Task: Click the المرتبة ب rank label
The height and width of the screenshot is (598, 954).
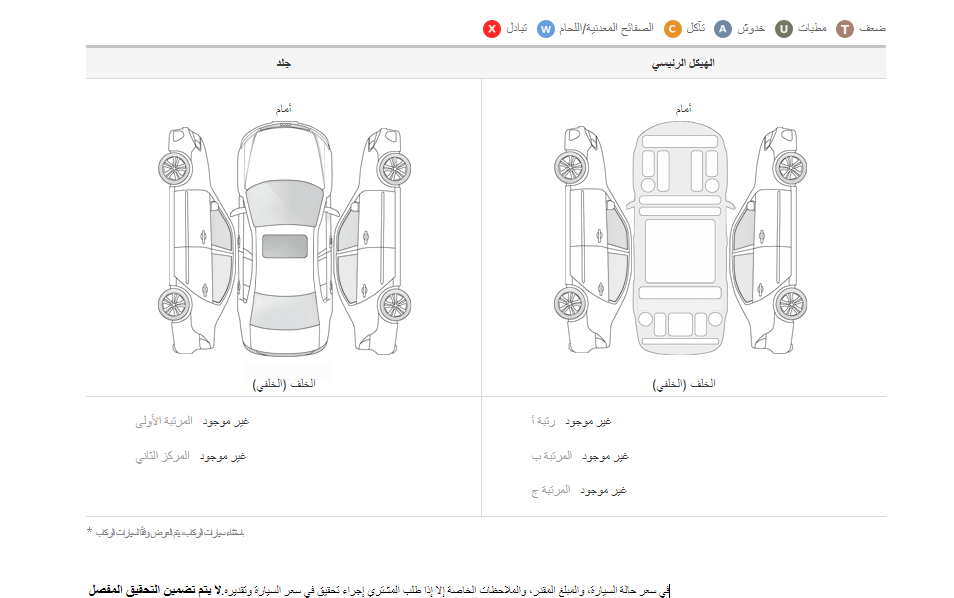Action: point(552,456)
